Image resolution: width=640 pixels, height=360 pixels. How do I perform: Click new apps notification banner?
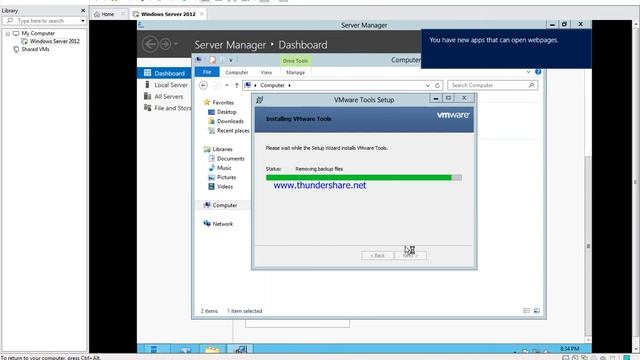pos(506,48)
